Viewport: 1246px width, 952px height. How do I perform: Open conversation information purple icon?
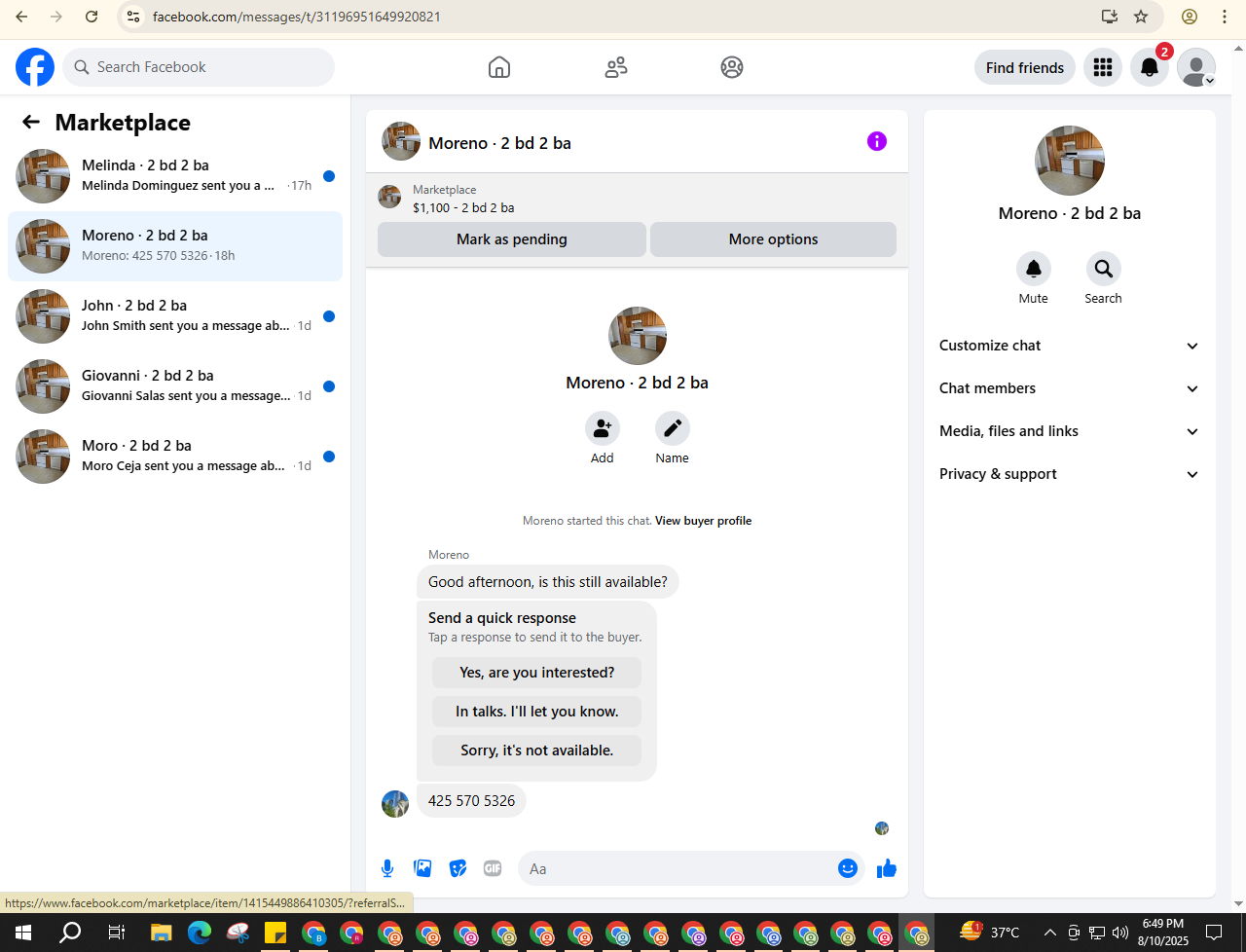coord(877,141)
